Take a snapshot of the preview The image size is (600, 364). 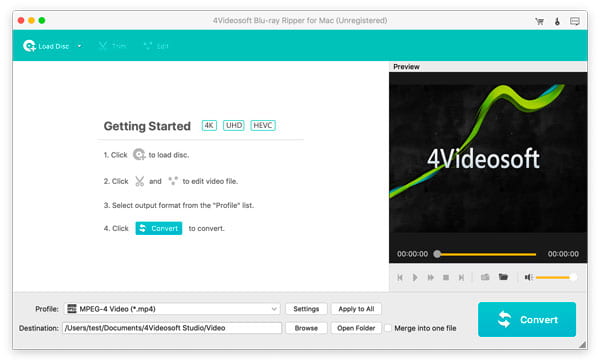click(x=485, y=277)
